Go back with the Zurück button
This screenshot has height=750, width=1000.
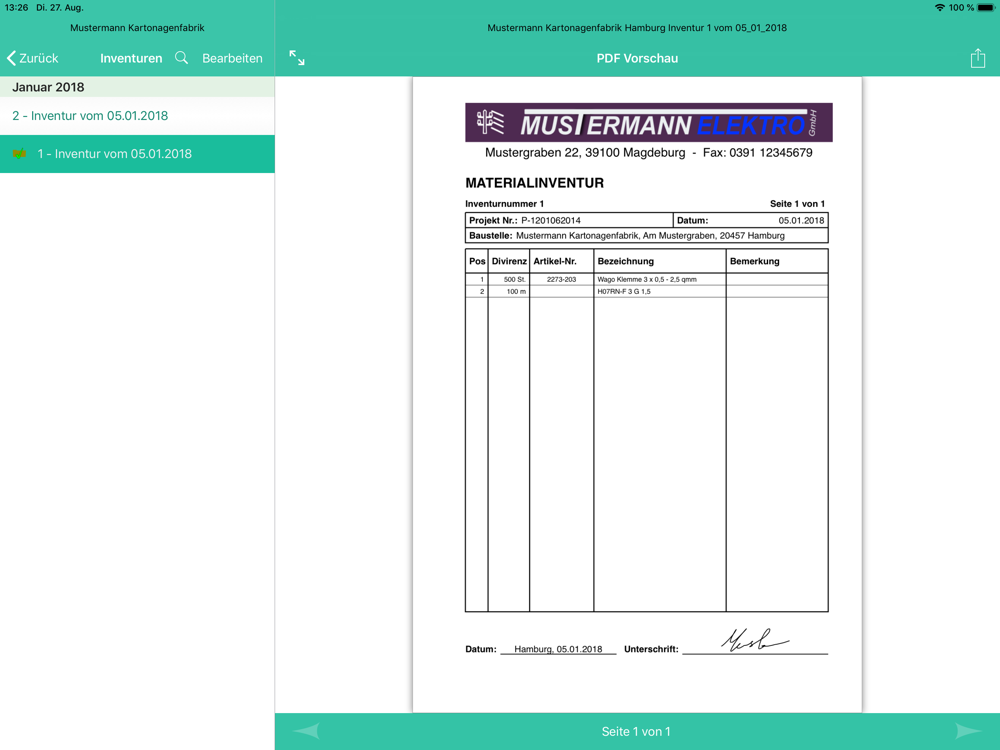(x=33, y=58)
